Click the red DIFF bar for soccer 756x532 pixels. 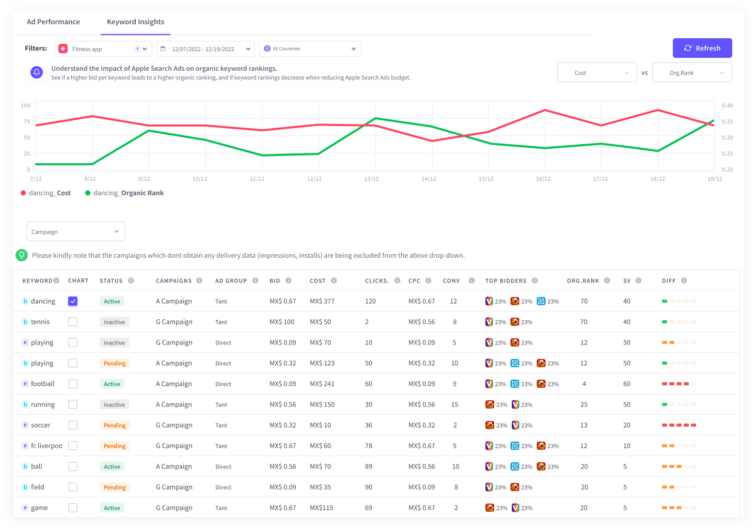tap(678, 425)
